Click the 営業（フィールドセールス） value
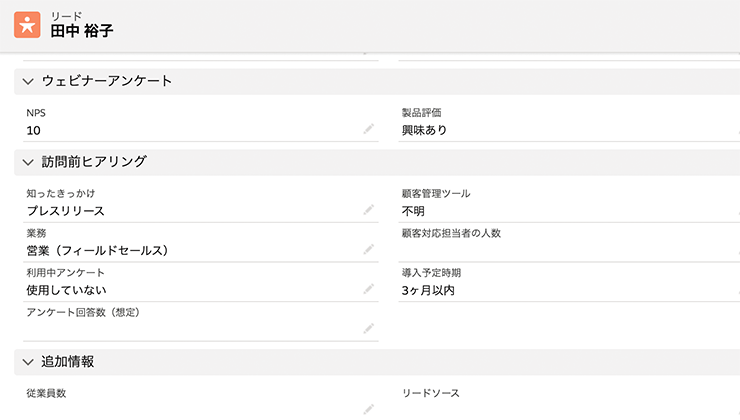Viewport: 740px width, 420px height. click(x=96, y=251)
